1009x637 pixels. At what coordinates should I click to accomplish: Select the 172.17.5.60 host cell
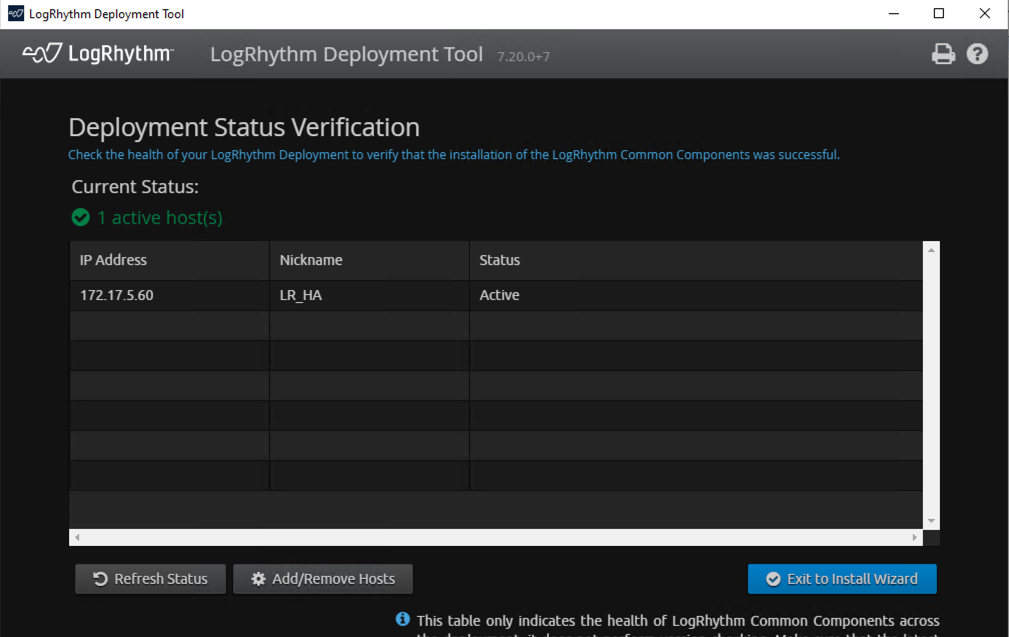(x=117, y=295)
